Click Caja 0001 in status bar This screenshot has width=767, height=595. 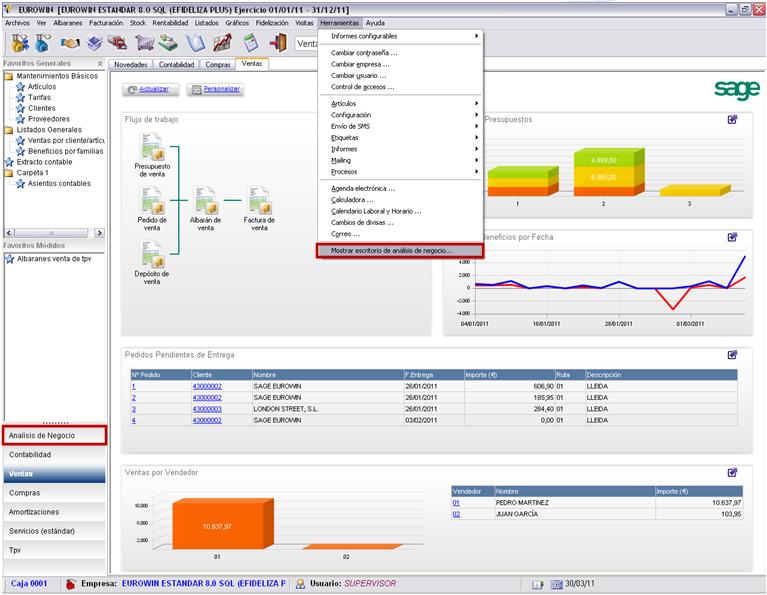pos(29,584)
